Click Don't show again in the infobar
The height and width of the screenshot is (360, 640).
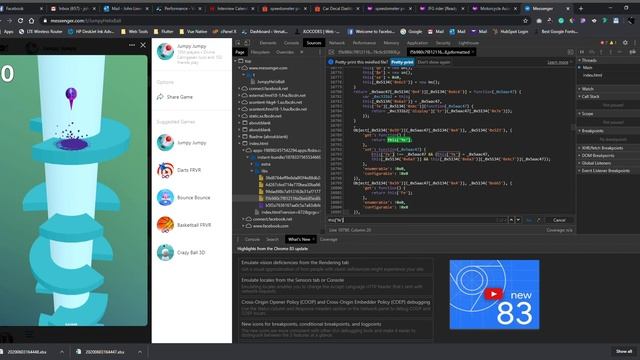[434, 62]
